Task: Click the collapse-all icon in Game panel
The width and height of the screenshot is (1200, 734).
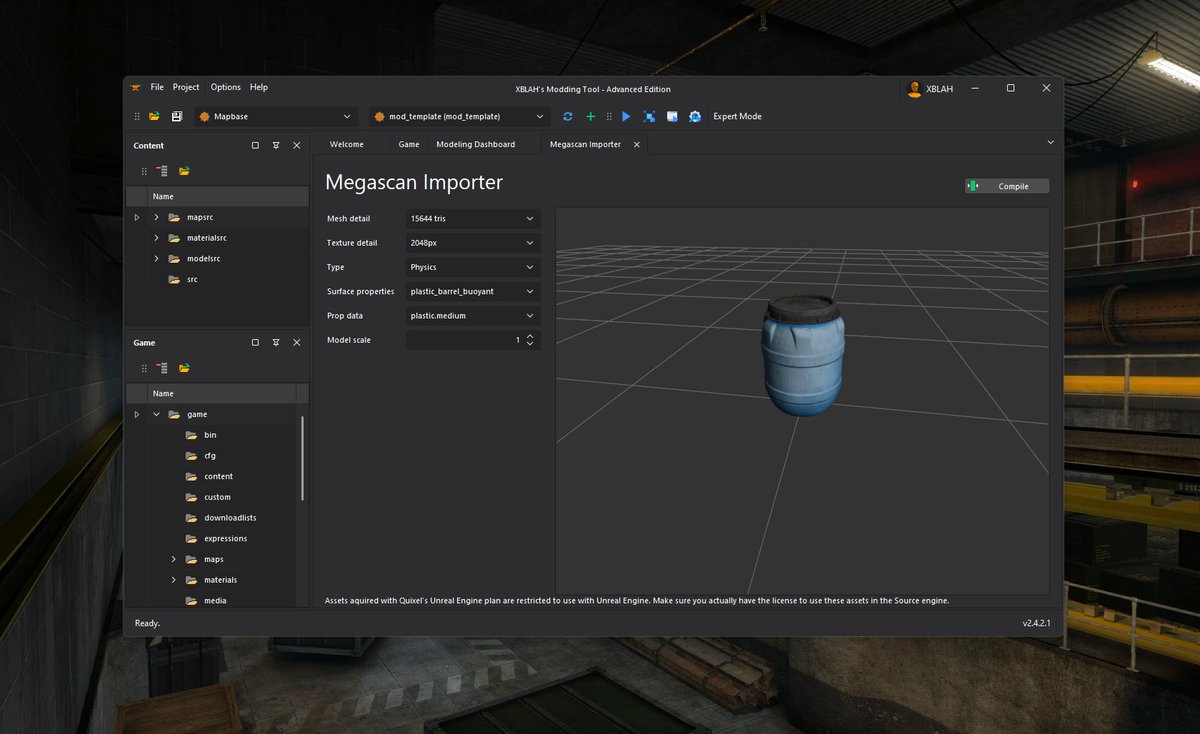Action: (x=162, y=368)
